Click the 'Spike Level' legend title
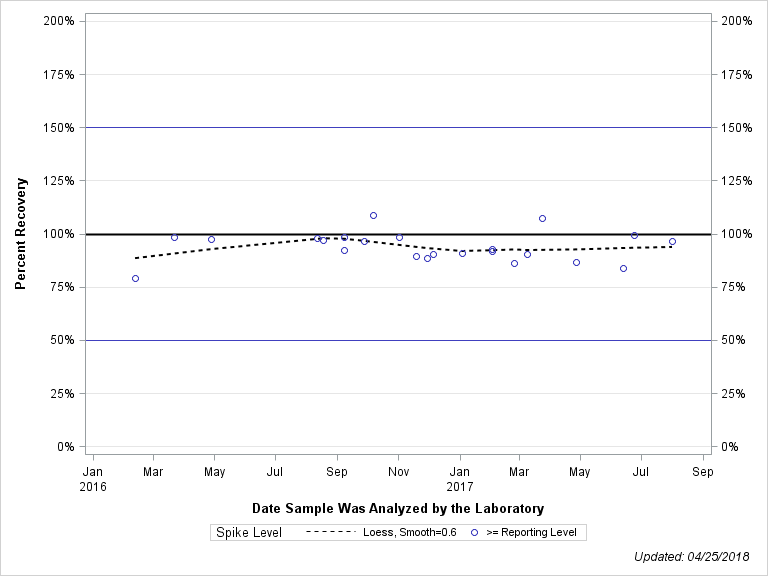This screenshot has height=576, width=768. click(248, 532)
